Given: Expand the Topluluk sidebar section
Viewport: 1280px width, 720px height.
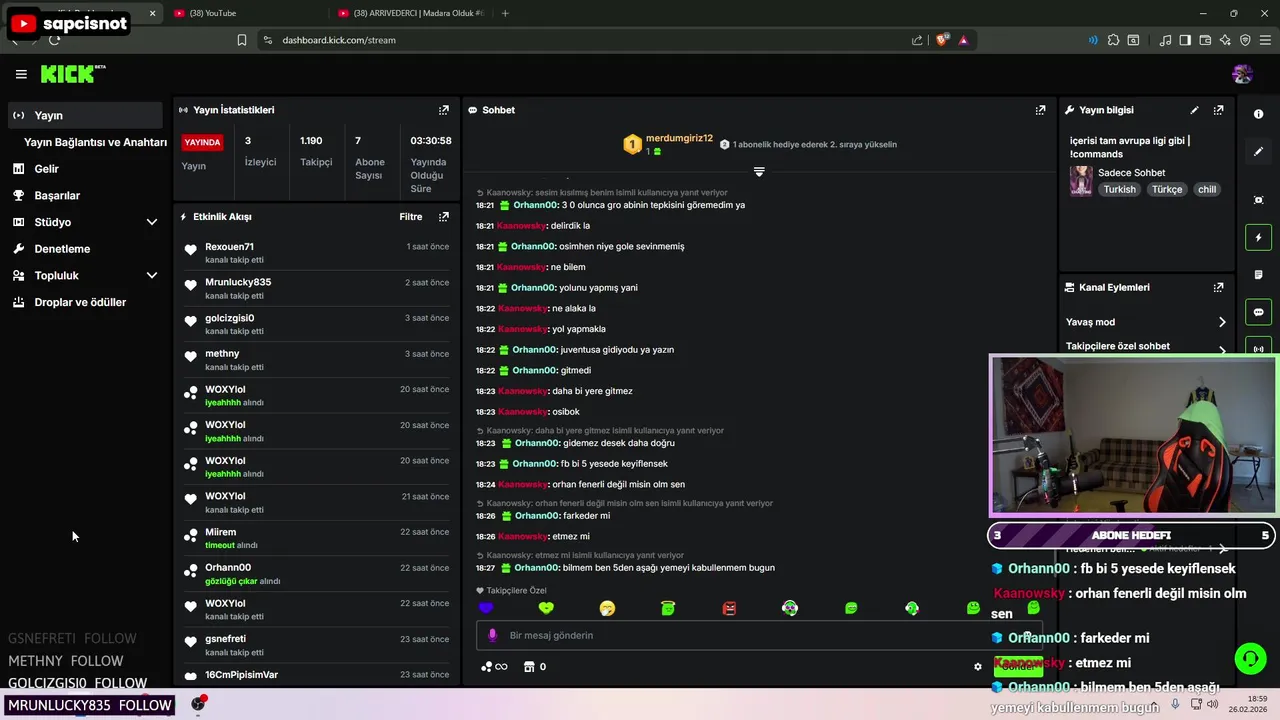Looking at the screenshot, I should click(x=152, y=275).
